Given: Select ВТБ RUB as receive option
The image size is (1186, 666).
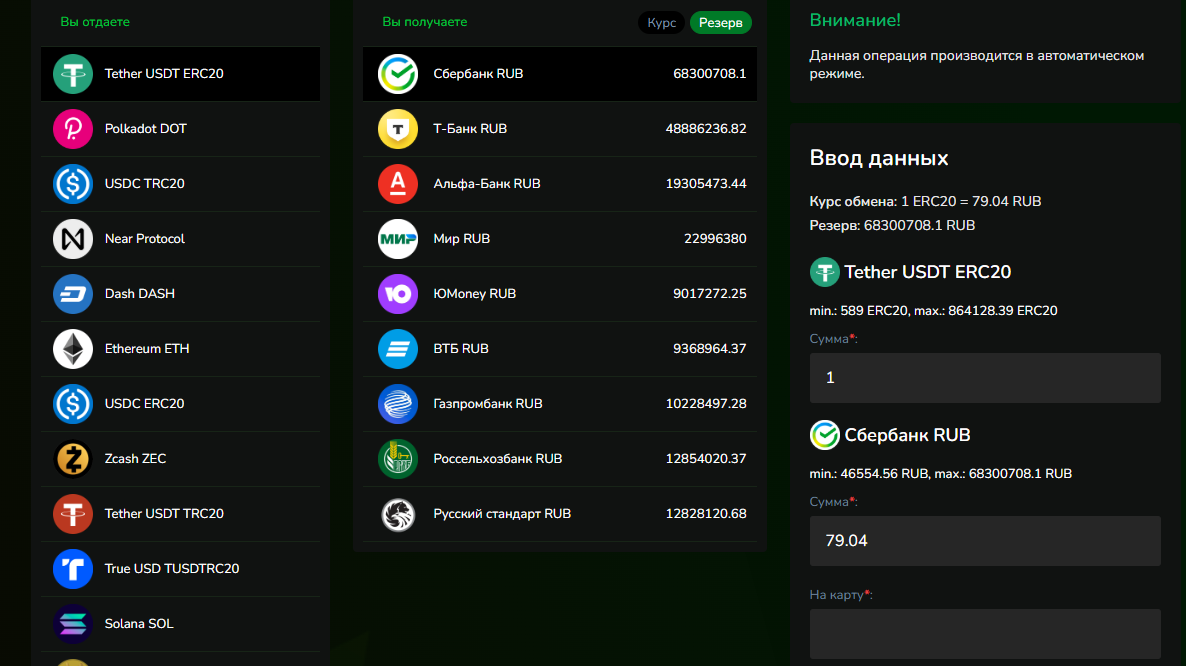Looking at the screenshot, I should point(461,349).
